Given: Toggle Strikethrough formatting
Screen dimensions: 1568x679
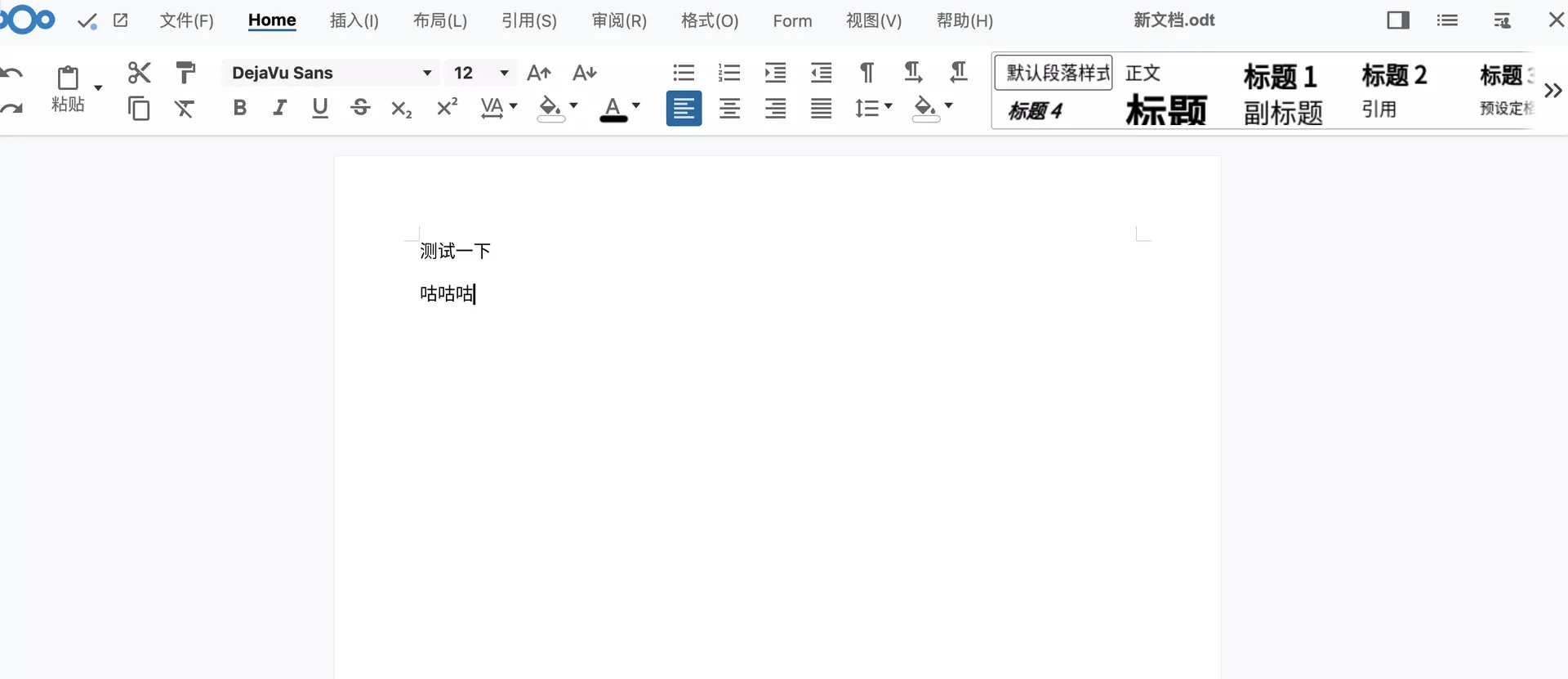Looking at the screenshot, I should pos(360,108).
